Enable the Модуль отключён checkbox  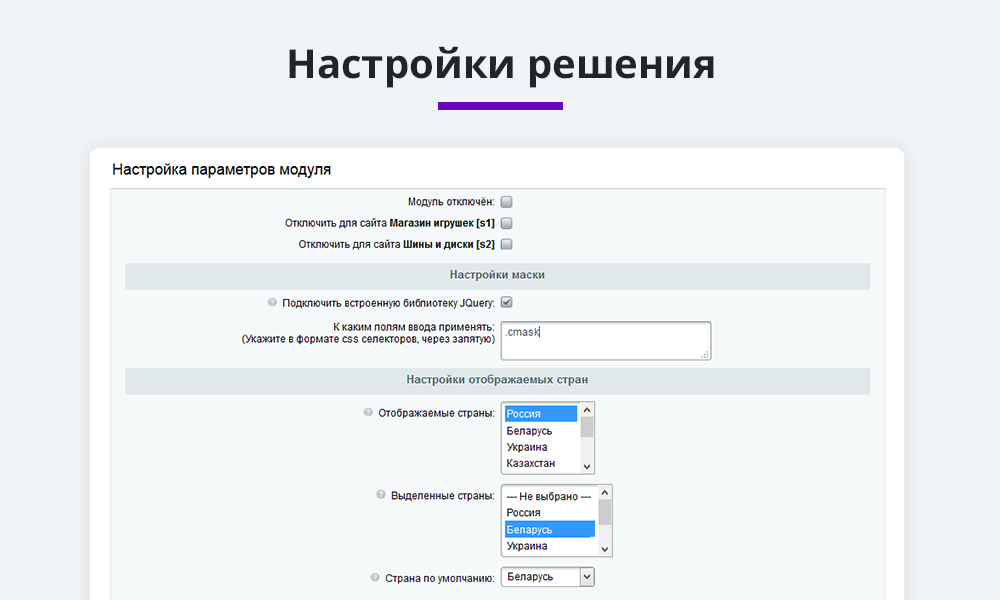506,202
